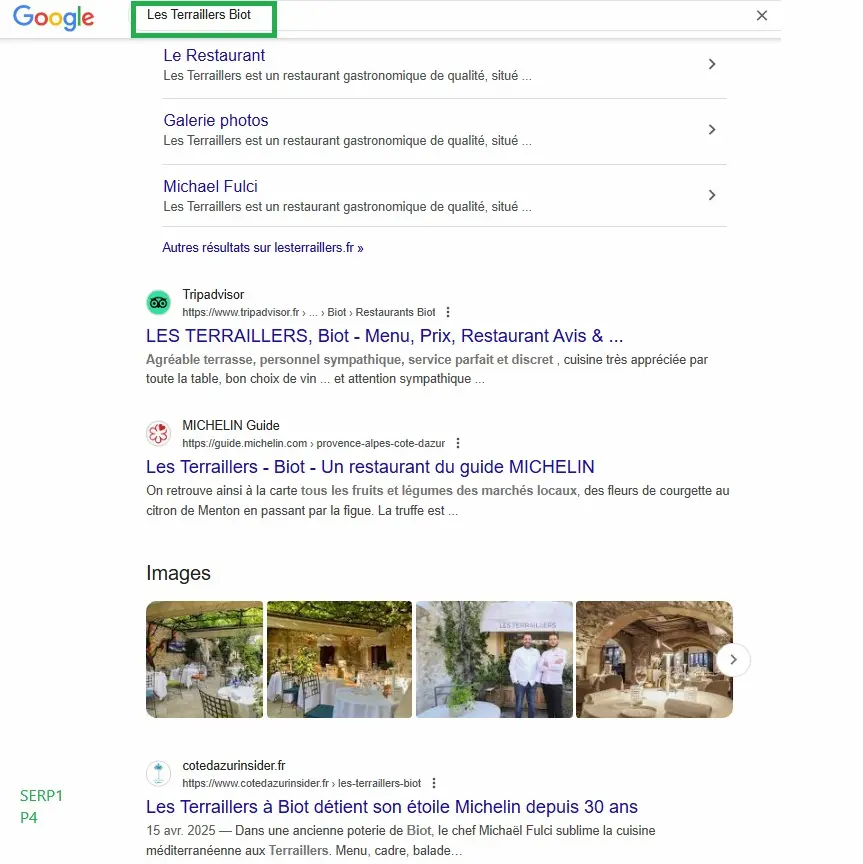Open LES TERRAILLERS, Biot - Menu, Prix result

tap(384, 336)
